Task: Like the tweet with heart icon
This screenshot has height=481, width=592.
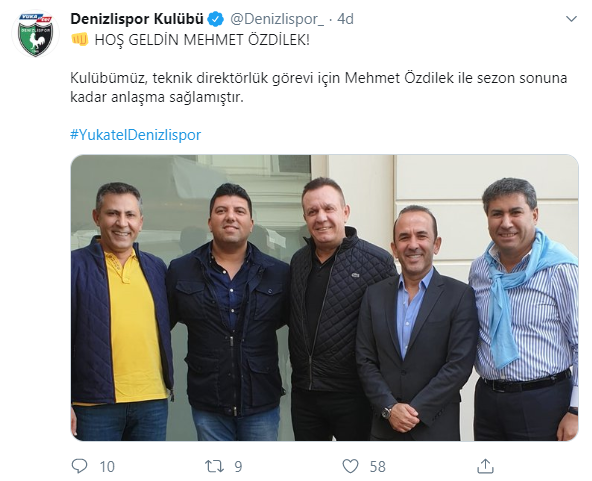Action: (350, 466)
